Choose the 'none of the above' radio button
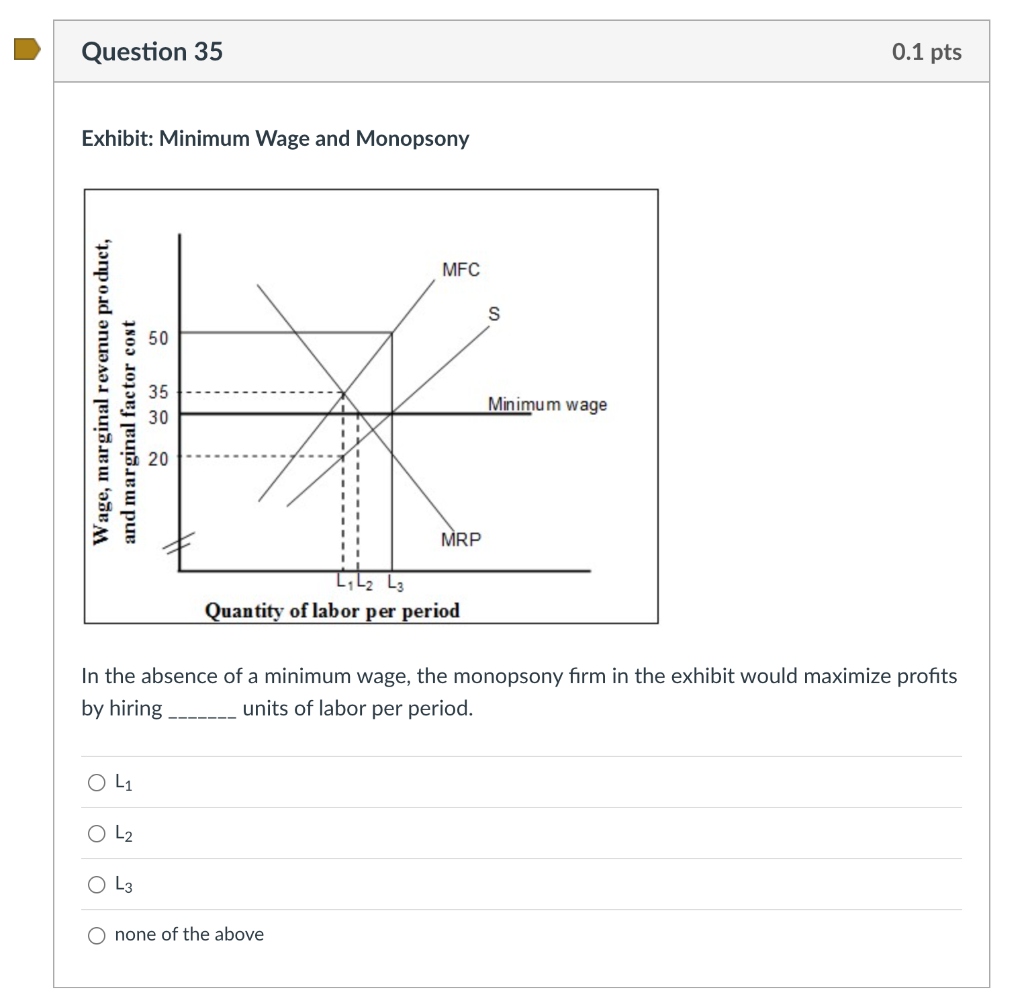This screenshot has width=1024, height=1007. click(97, 935)
